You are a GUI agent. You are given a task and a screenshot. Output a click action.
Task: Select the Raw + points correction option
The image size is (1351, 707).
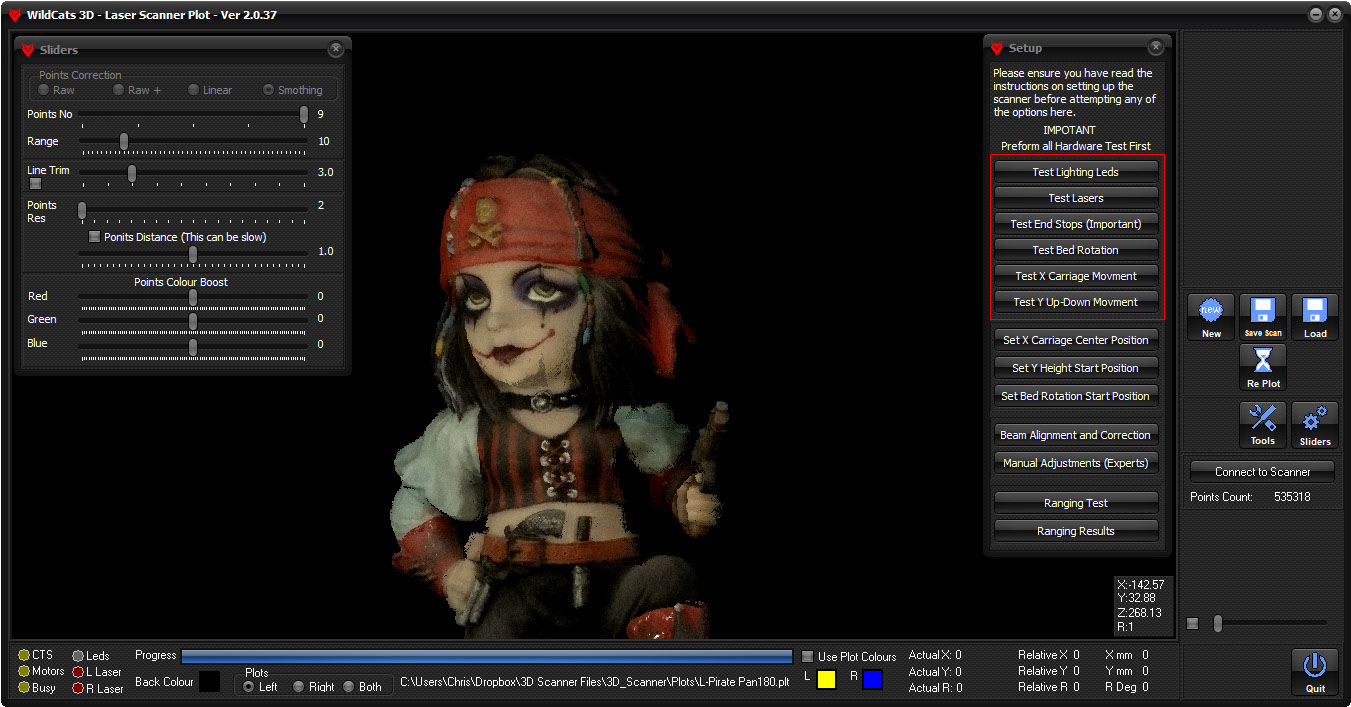tap(118, 90)
